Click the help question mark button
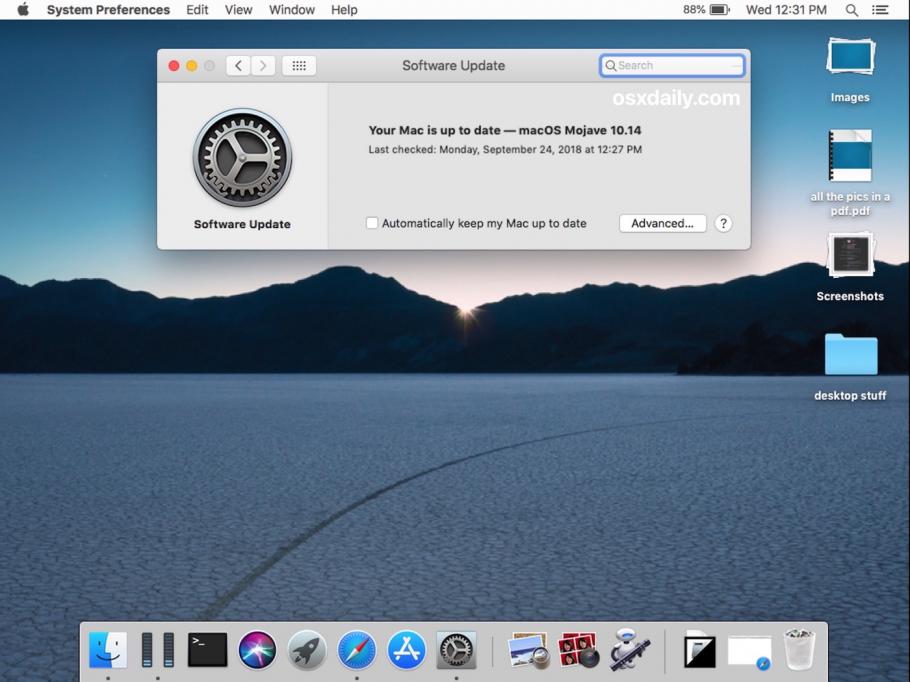 click(x=723, y=223)
